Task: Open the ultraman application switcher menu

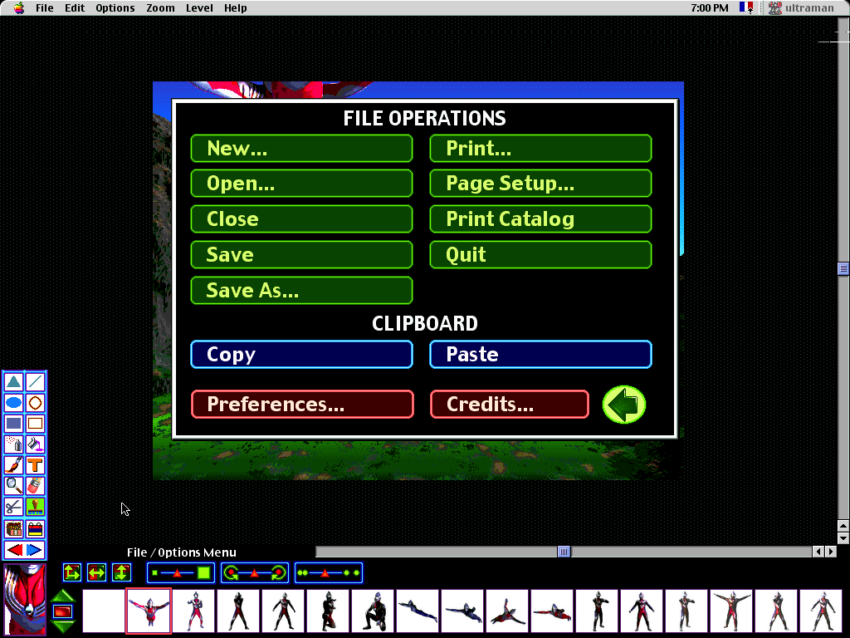Action: click(x=801, y=8)
